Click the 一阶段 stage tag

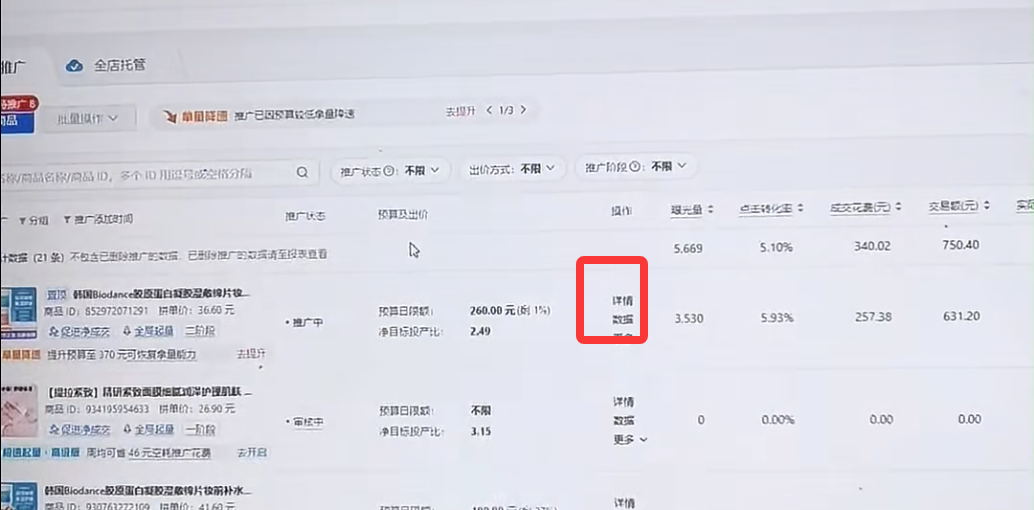coord(200,429)
